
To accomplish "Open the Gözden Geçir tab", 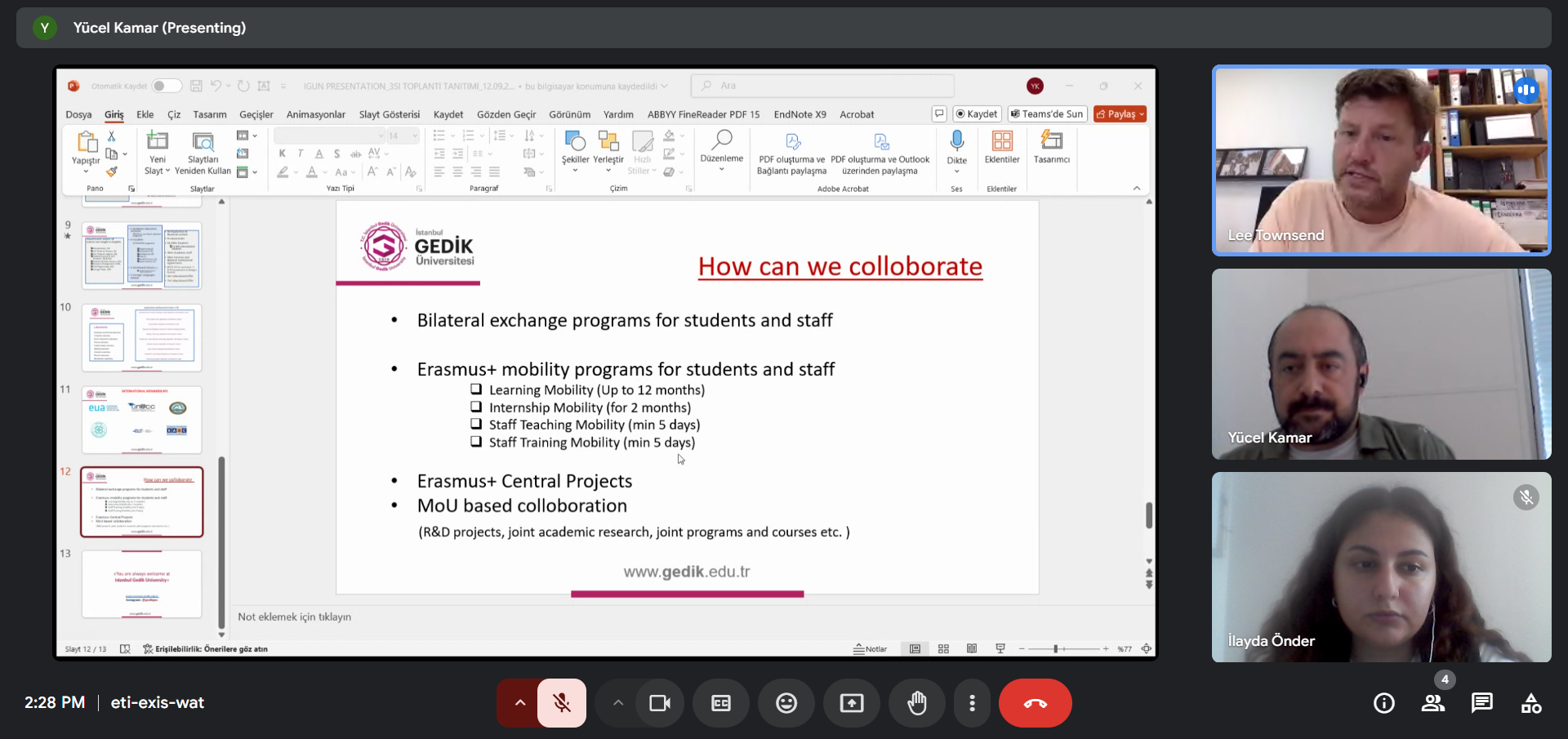I will click(x=506, y=114).
